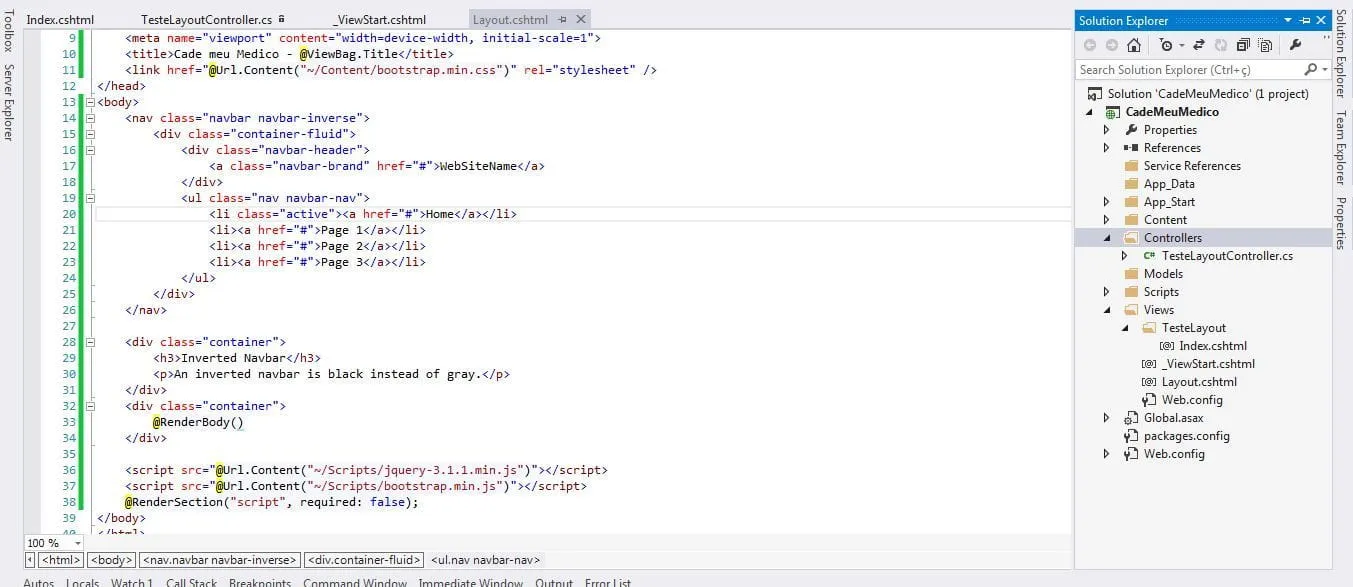Expand the App_Start folder

tap(1106, 202)
